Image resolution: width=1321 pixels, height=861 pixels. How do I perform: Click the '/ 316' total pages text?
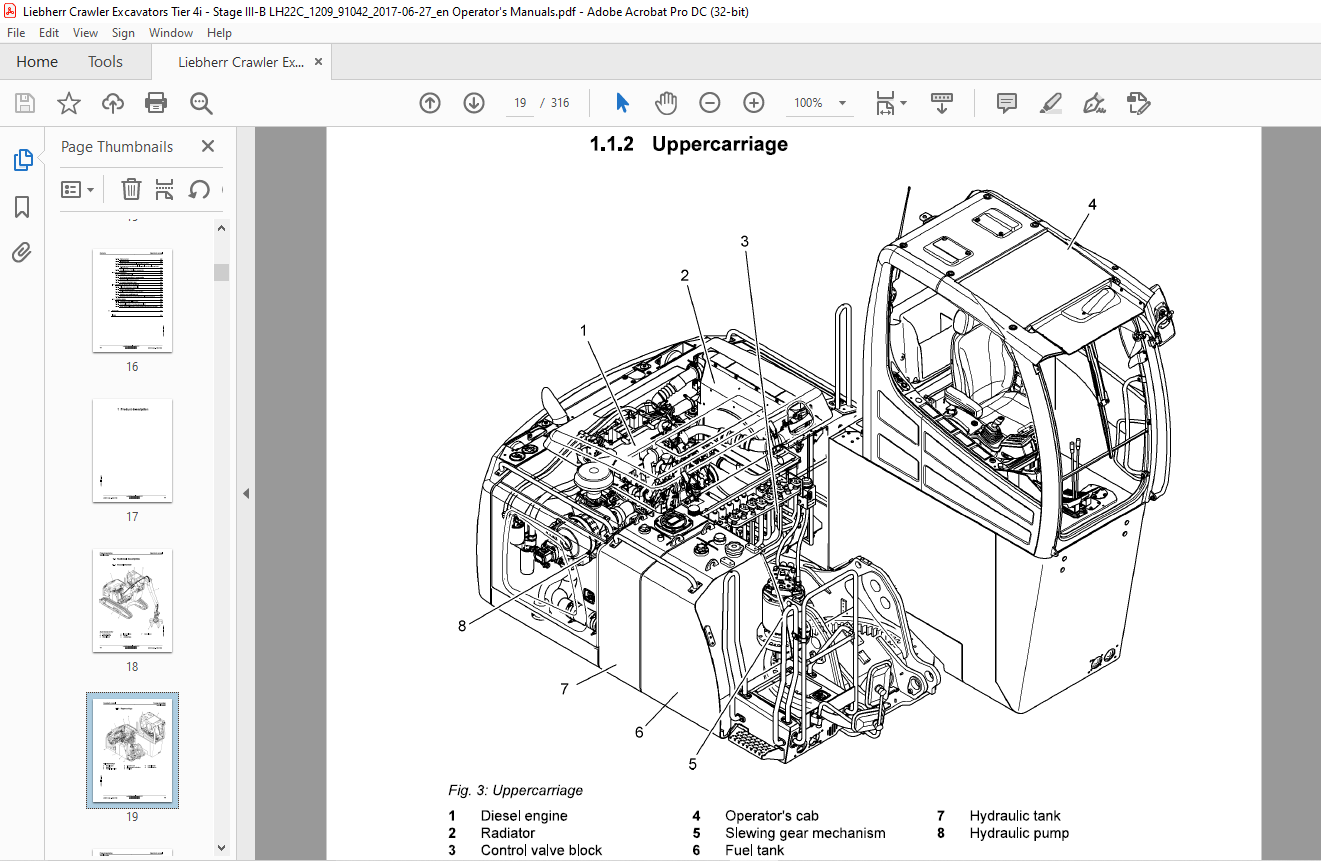click(555, 103)
